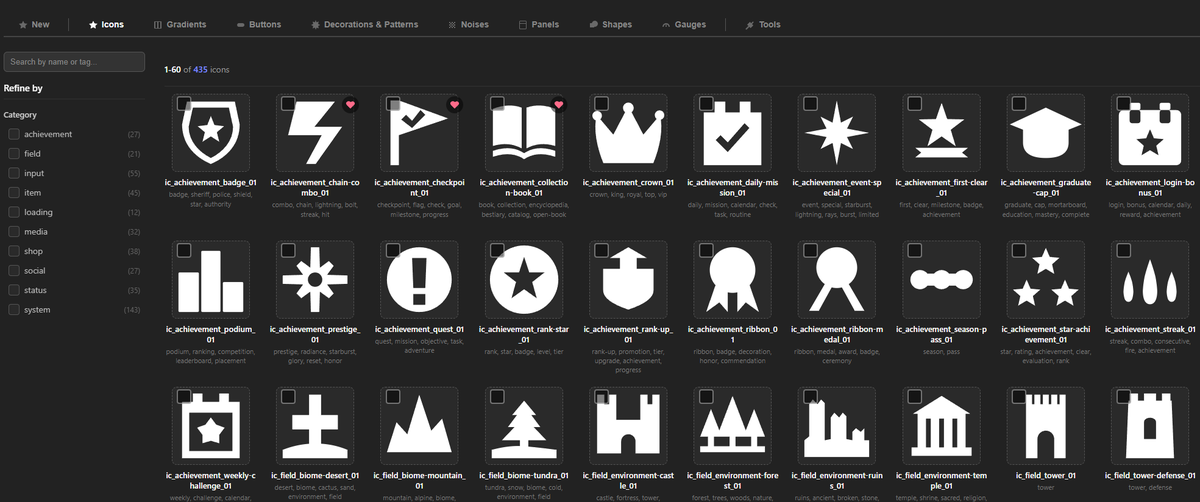Check the system category filter
1200x502 pixels.
pyautogui.click(x=14, y=309)
